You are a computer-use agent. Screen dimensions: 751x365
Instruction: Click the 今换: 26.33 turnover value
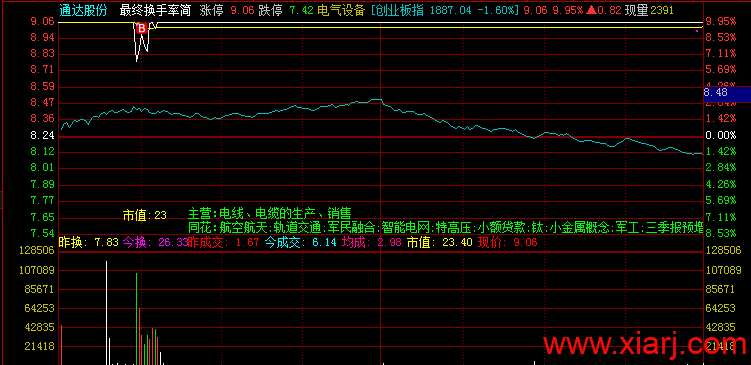156,243
